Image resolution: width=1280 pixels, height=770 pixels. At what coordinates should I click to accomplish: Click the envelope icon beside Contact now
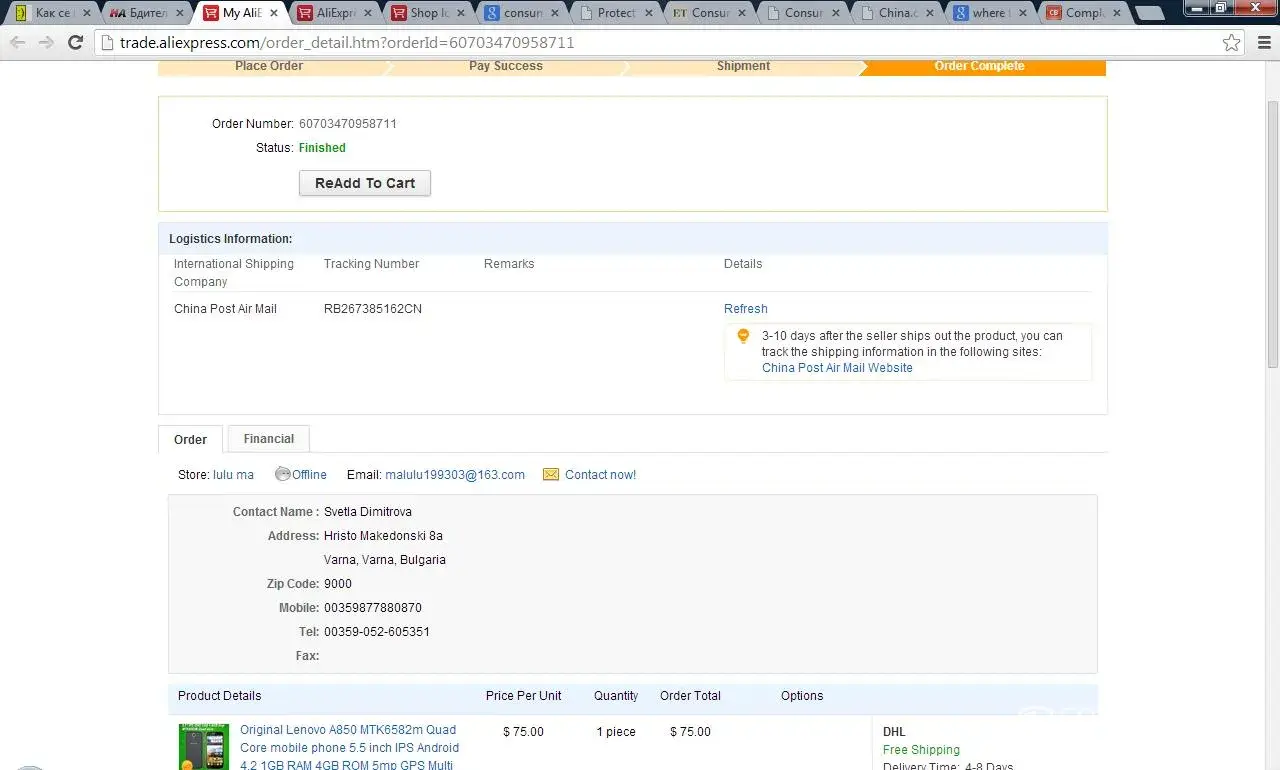click(551, 475)
